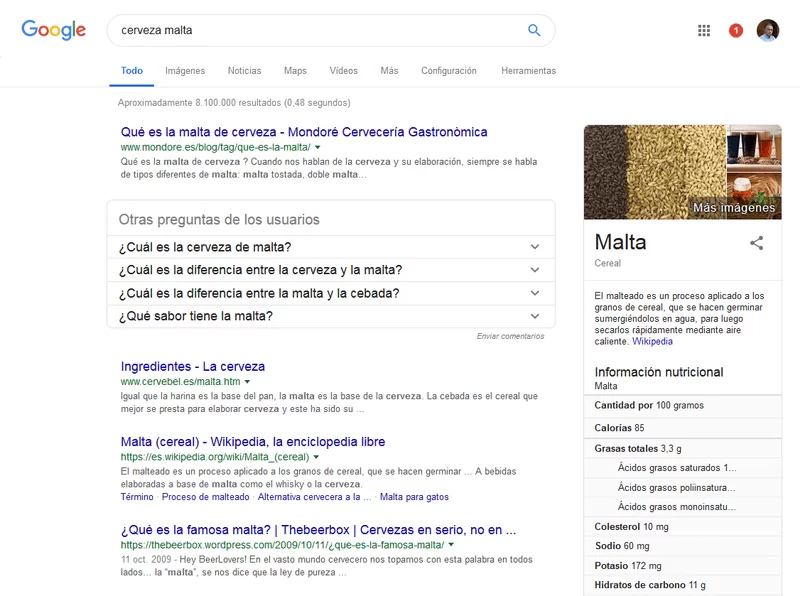Image resolution: width=800 pixels, height=596 pixels.
Task: Open the account profile picture
Action: point(768,31)
